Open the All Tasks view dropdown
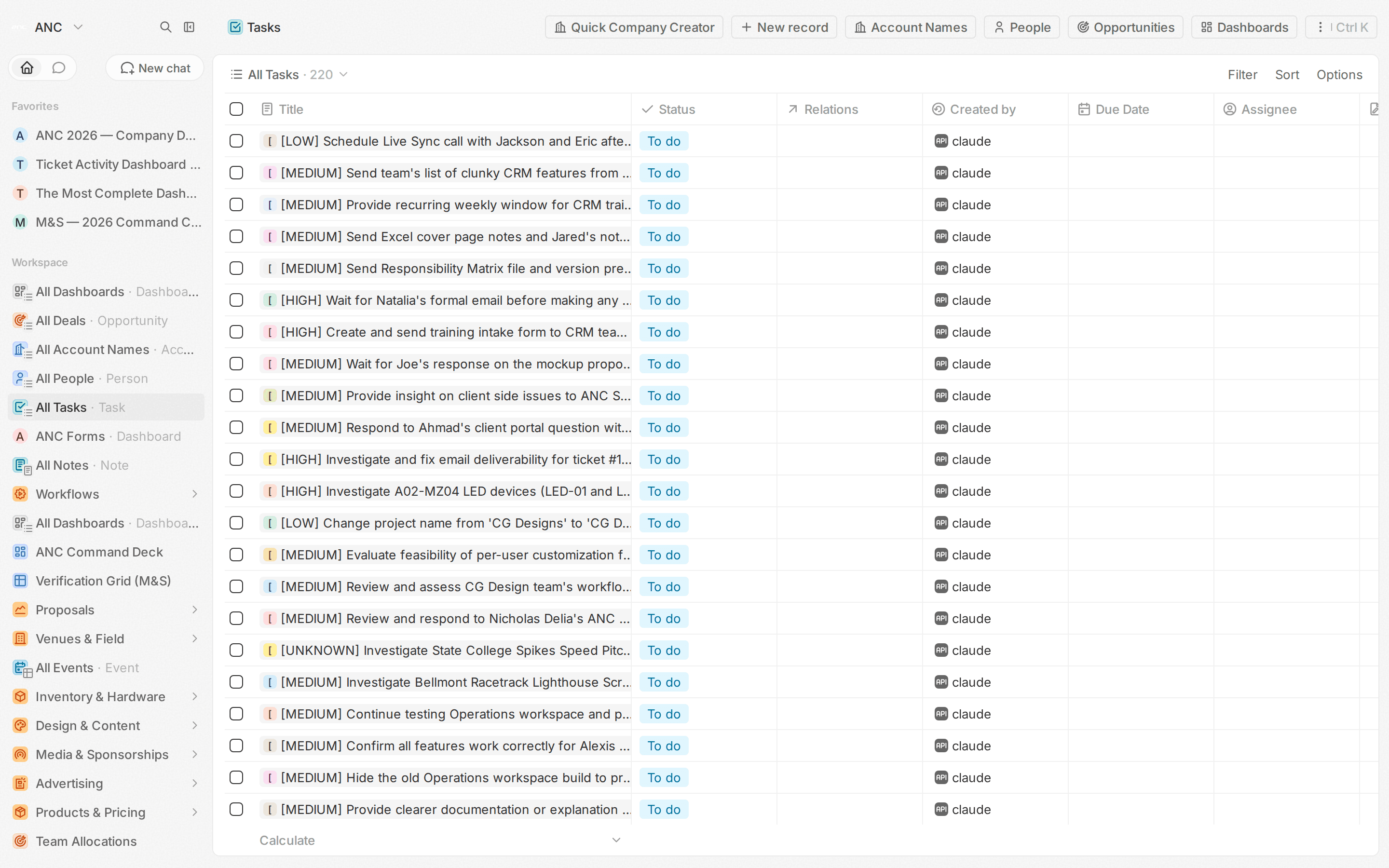This screenshot has height=868, width=1389. click(344, 75)
